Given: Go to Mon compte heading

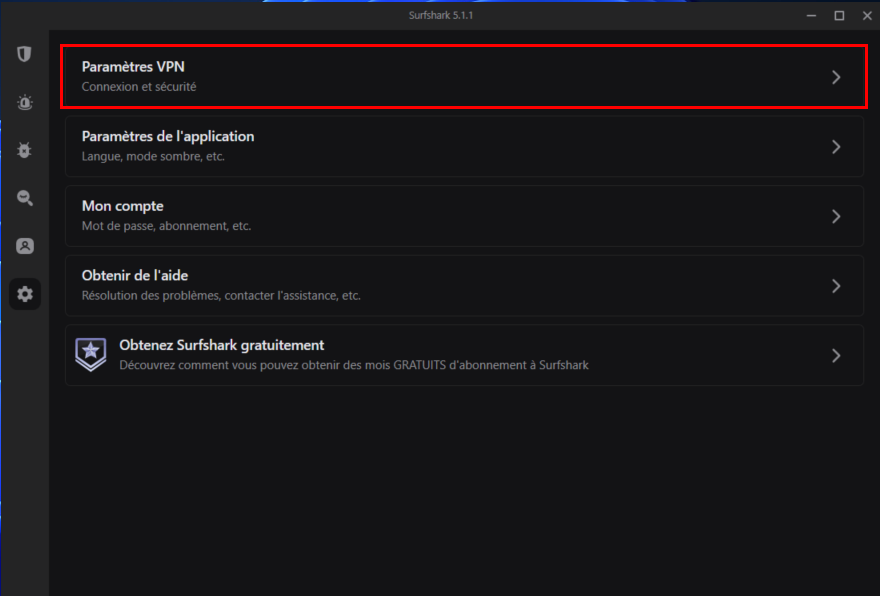Looking at the screenshot, I should [122, 206].
